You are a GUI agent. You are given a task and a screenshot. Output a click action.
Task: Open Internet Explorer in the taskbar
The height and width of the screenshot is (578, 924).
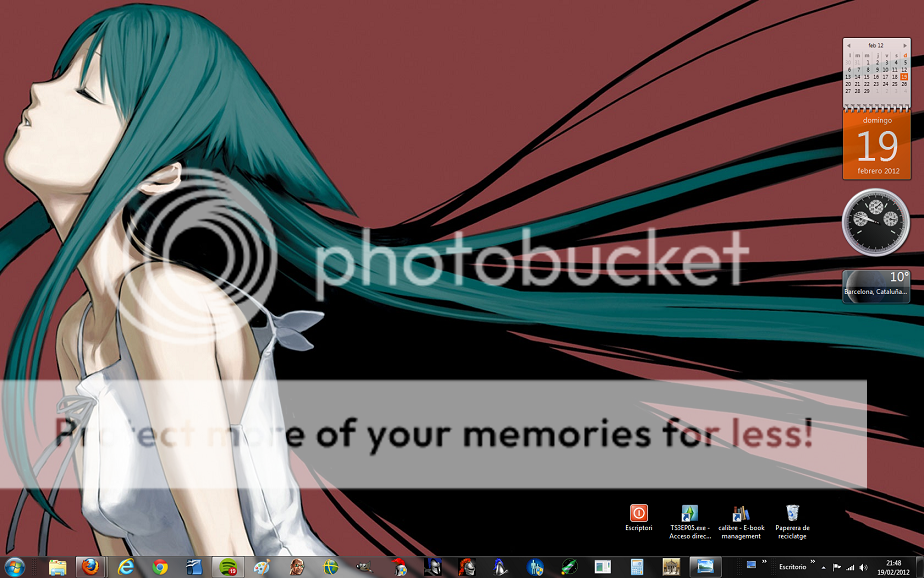[x=125, y=567]
